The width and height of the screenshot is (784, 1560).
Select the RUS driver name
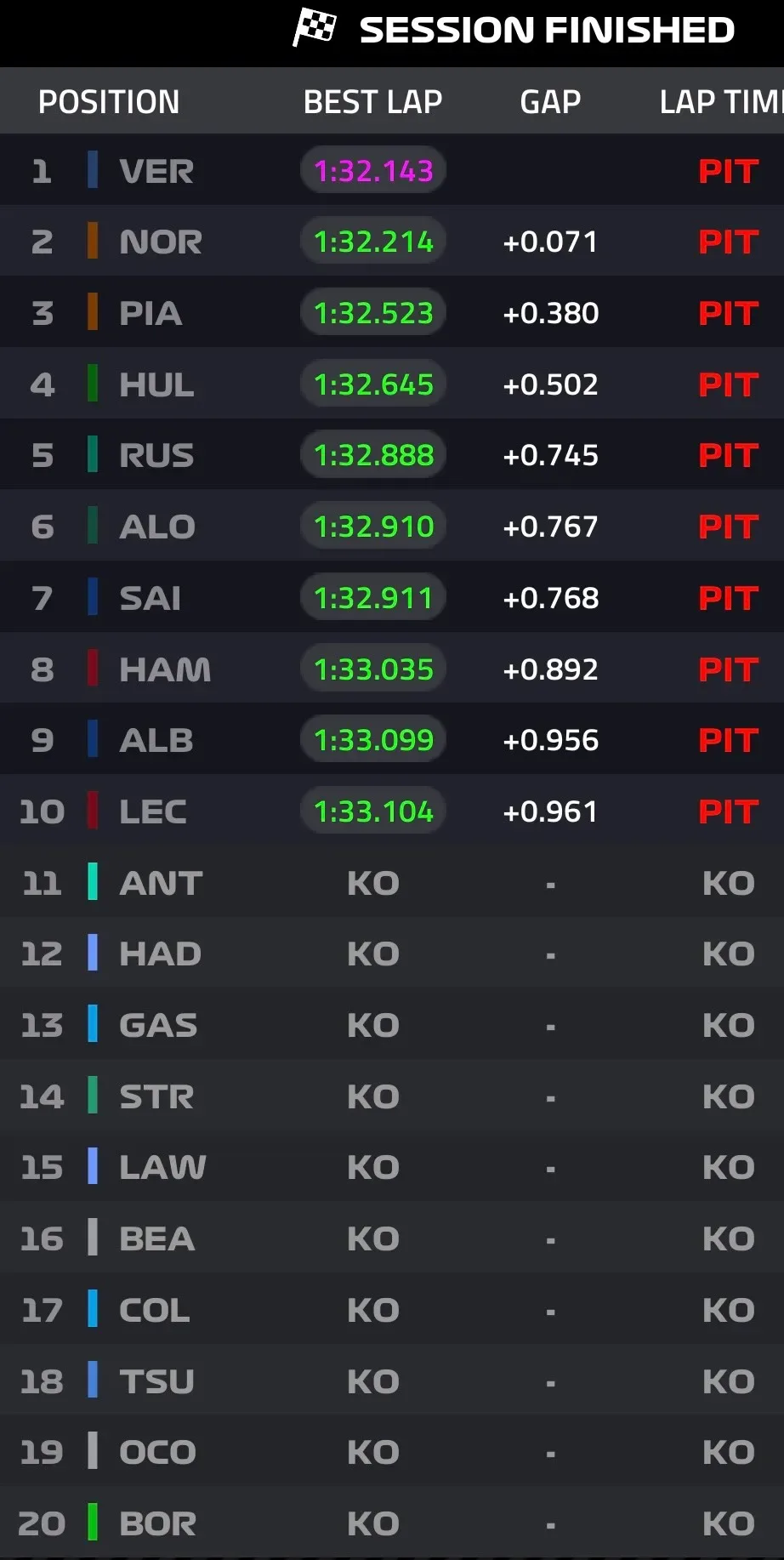click(156, 456)
